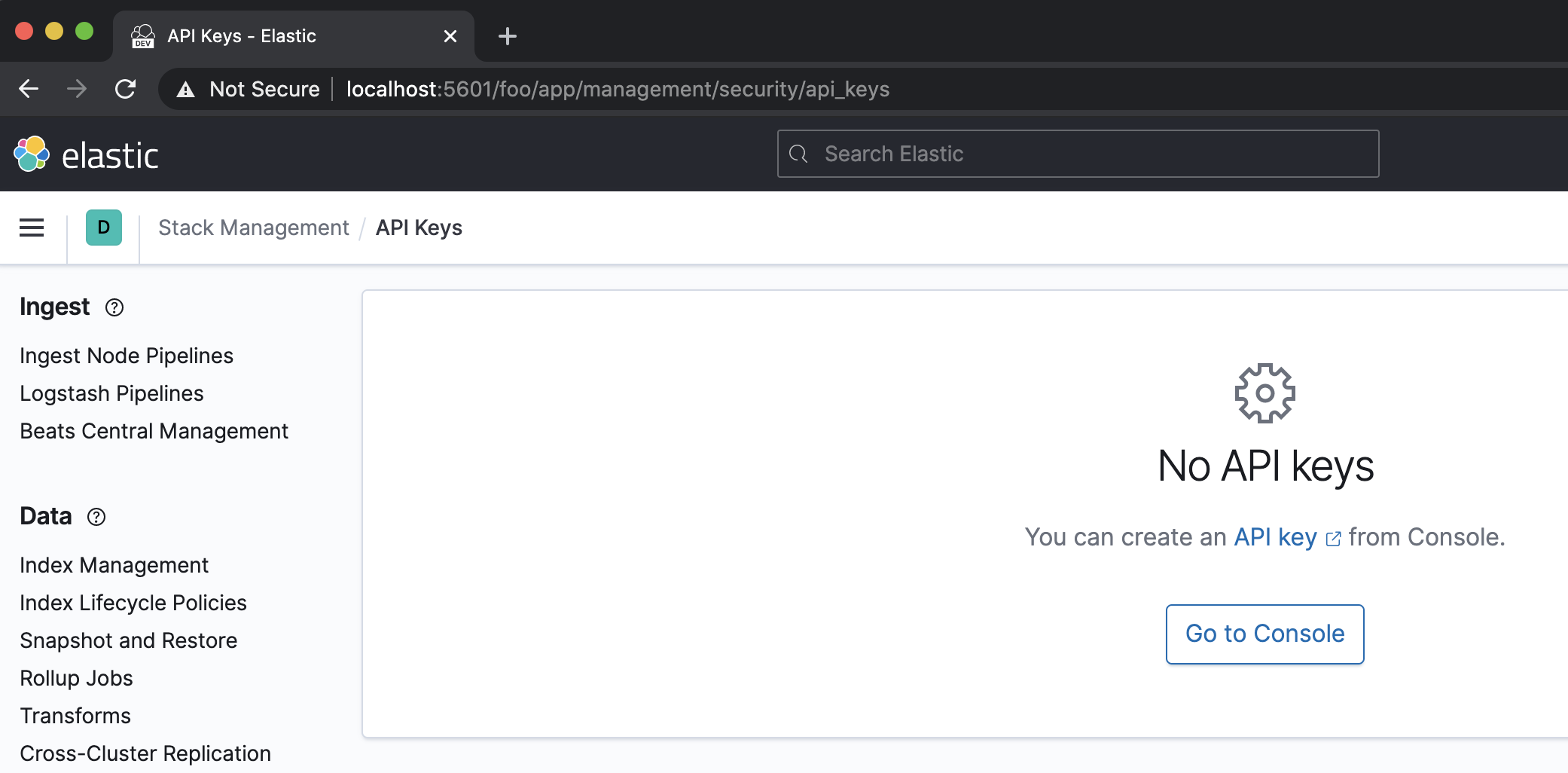Click the Ingest section heading

[x=54, y=307]
